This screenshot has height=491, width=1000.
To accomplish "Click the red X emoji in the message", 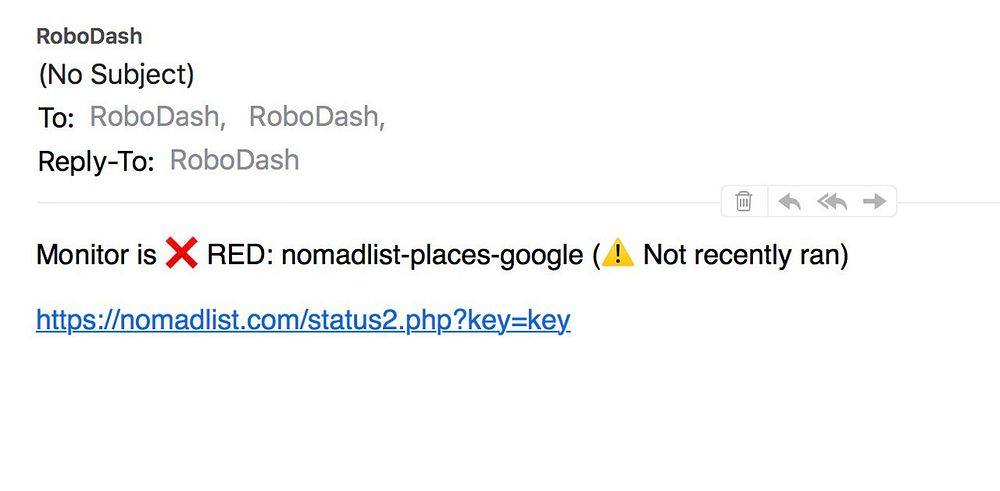I will tap(181, 255).
